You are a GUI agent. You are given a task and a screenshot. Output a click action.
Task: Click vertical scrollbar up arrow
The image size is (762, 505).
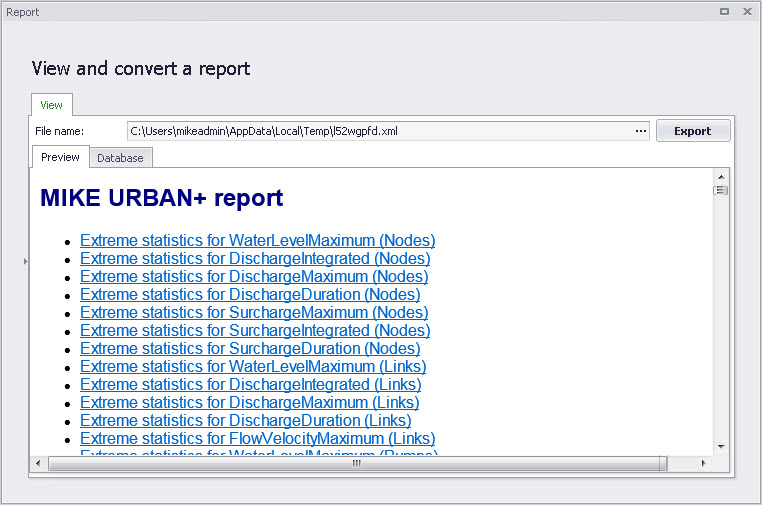pos(721,177)
